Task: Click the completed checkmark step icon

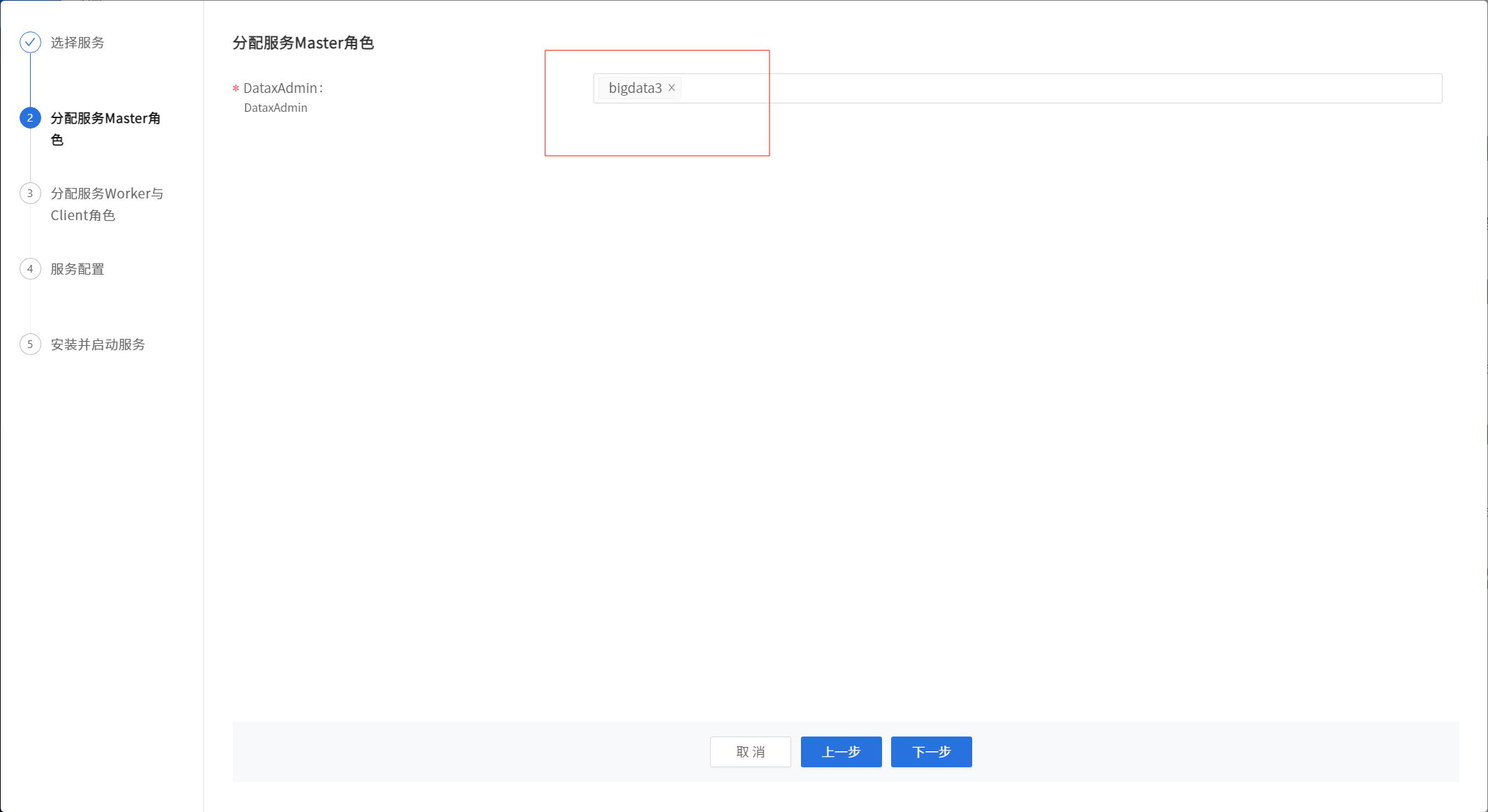Action: 30,43
